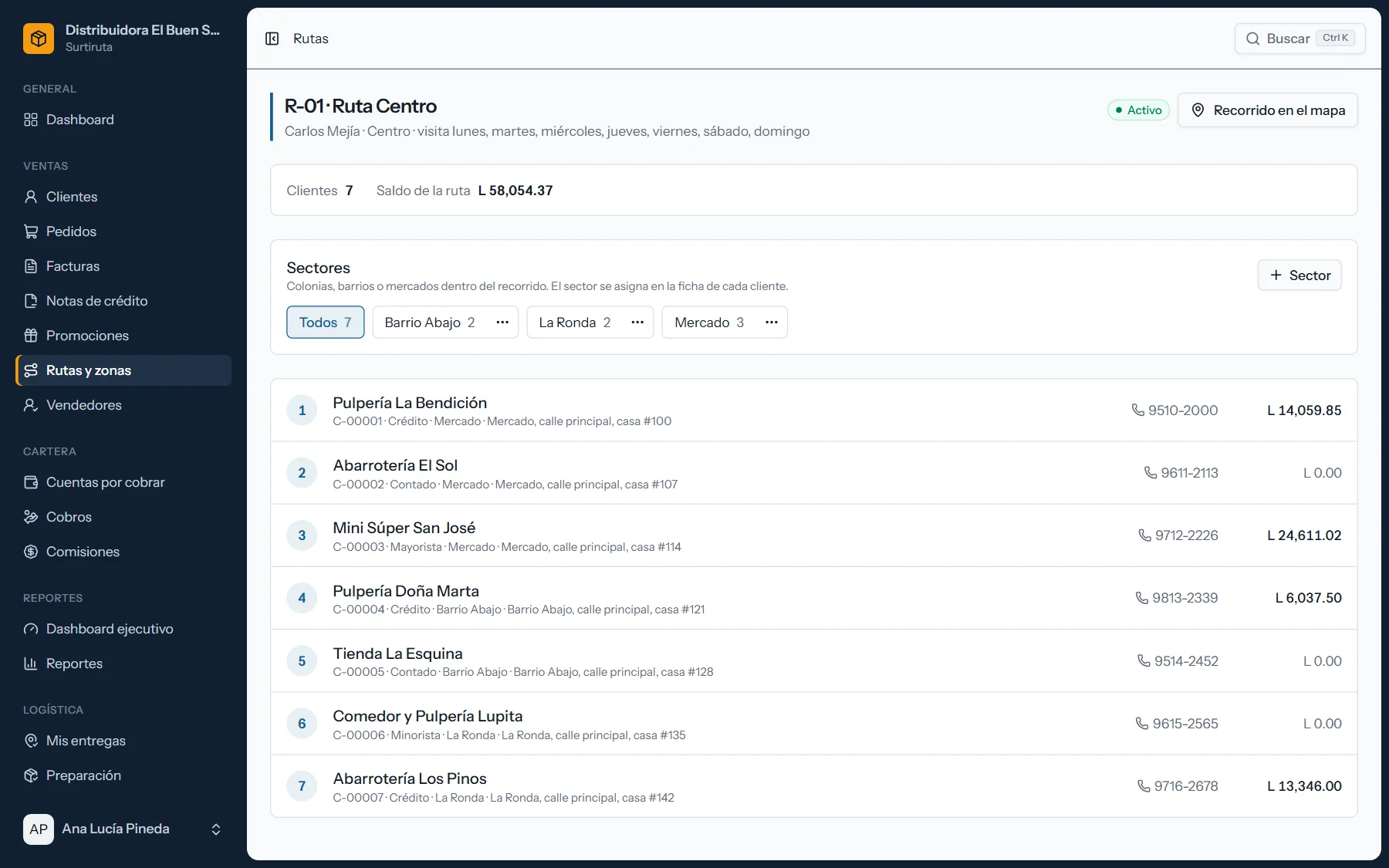Viewport: 1389px width, 868px height.
Task: Click the Vendedores user icon
Action: (31, 405)
